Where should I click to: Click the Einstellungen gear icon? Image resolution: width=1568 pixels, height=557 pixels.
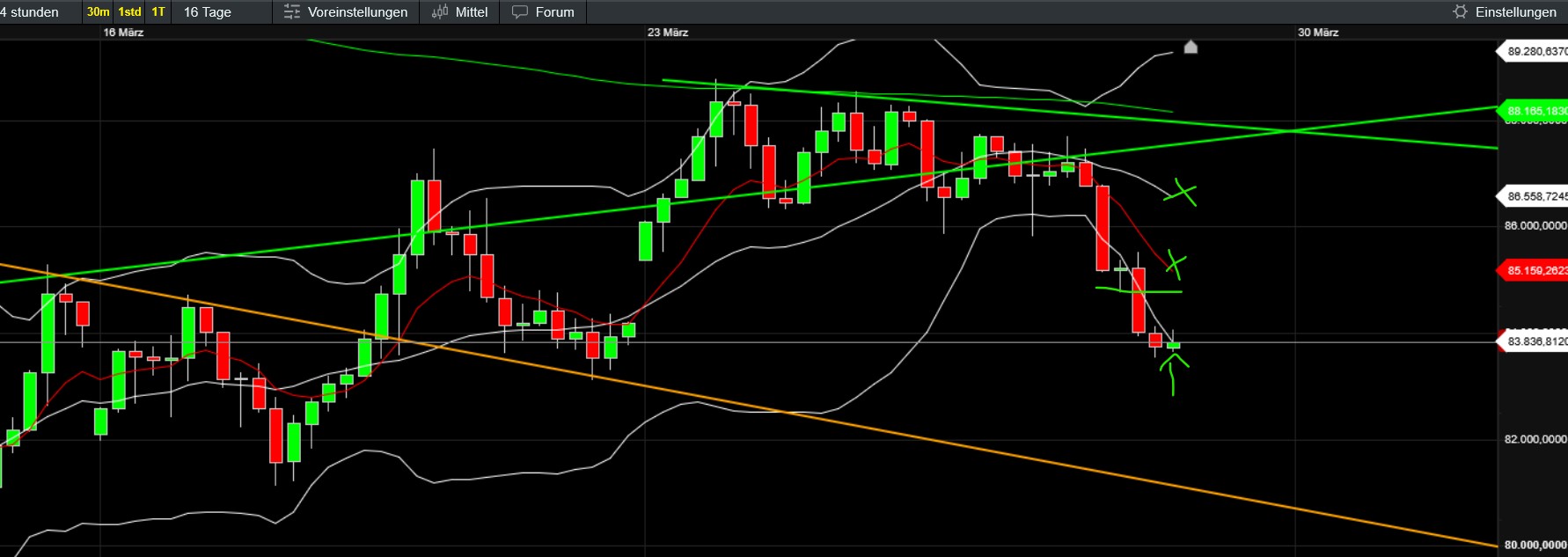click(1461, 12)
